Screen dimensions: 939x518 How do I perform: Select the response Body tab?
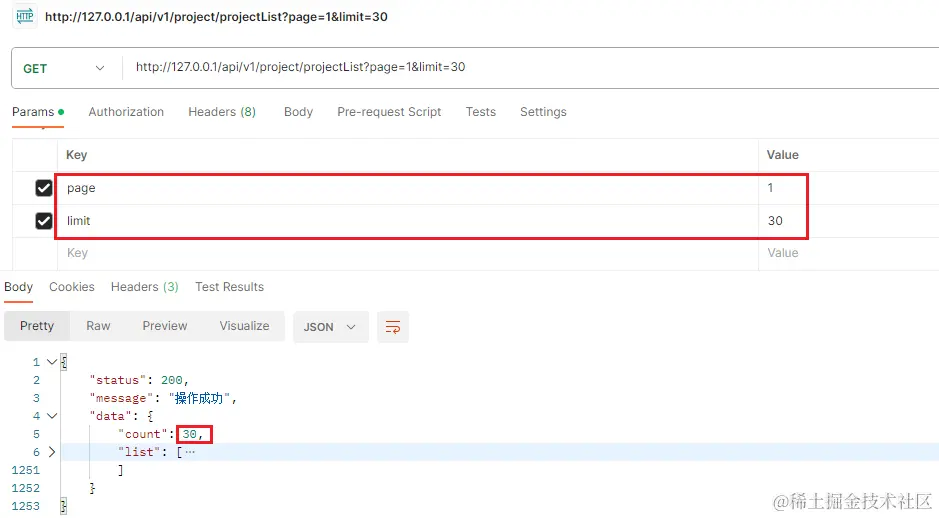[x=19, y=287]
